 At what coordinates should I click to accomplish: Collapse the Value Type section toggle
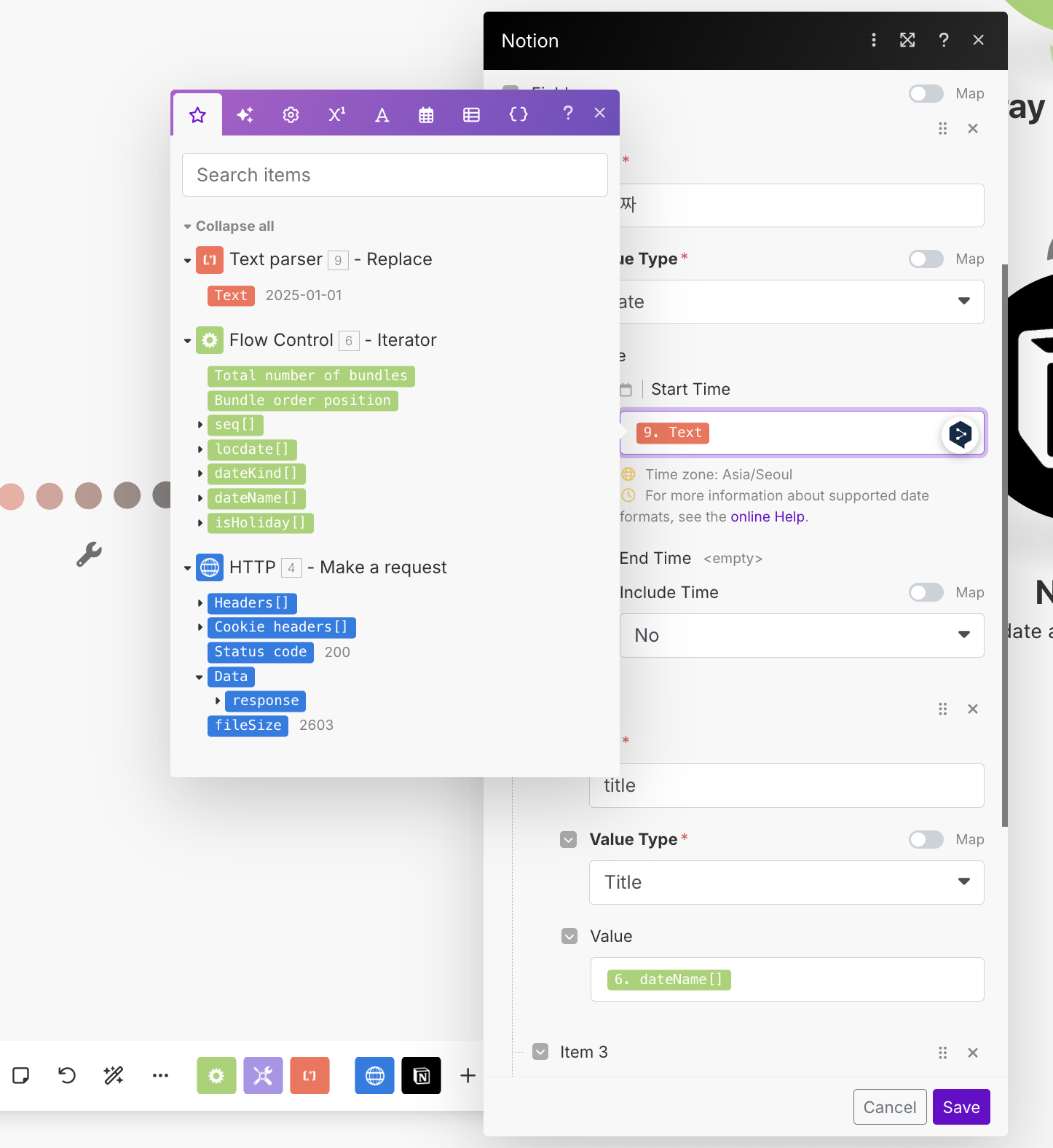point(569,840)
